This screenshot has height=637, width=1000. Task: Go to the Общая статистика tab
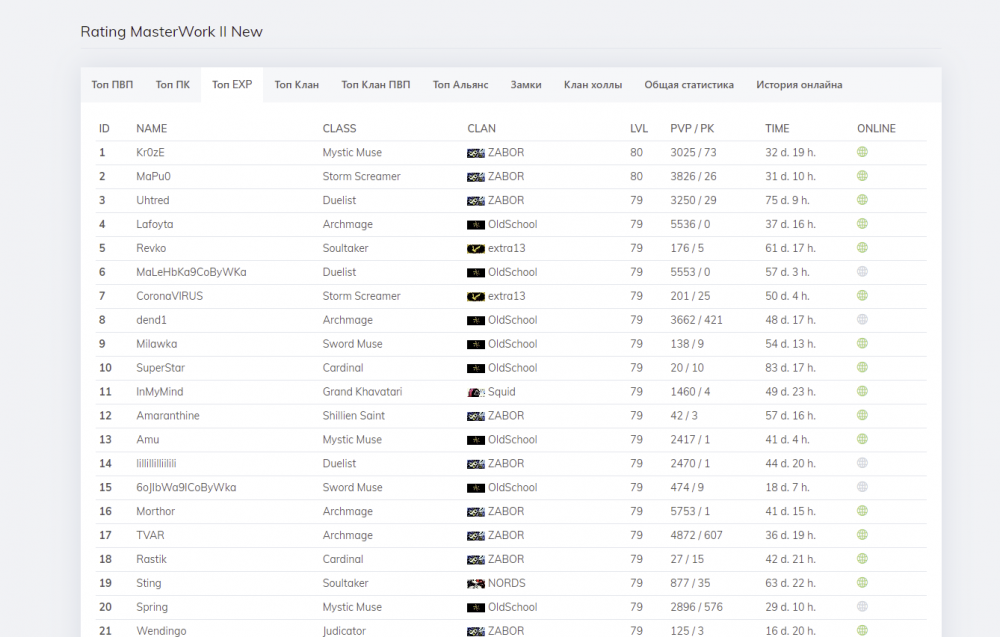pos(689,85)
